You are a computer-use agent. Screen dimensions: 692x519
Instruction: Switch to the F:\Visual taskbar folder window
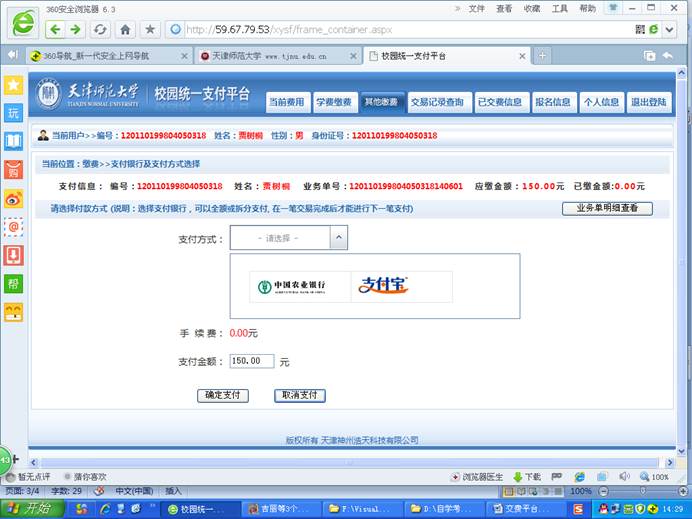(x=363, y=509)
